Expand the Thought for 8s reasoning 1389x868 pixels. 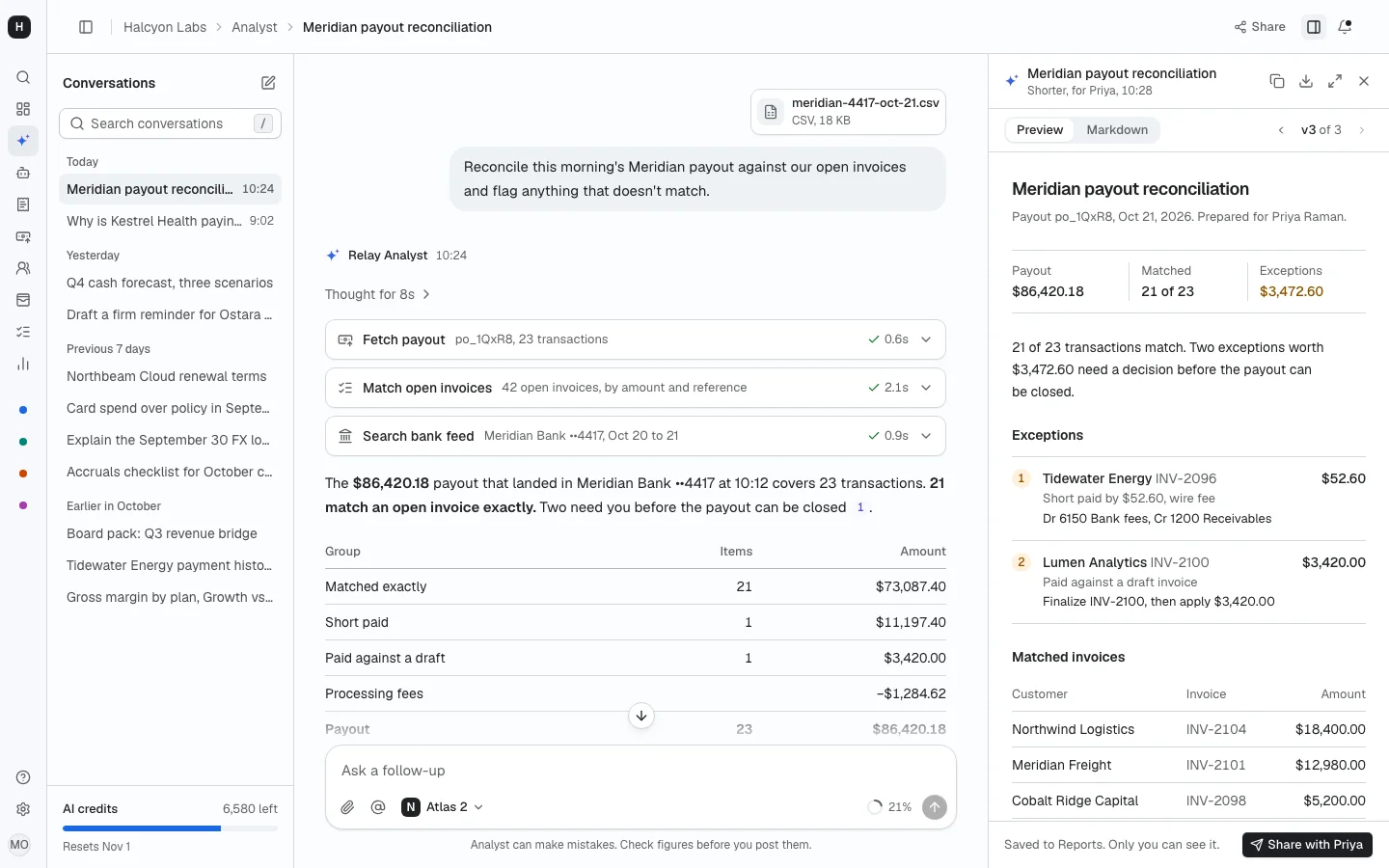[x=378, y=294]
